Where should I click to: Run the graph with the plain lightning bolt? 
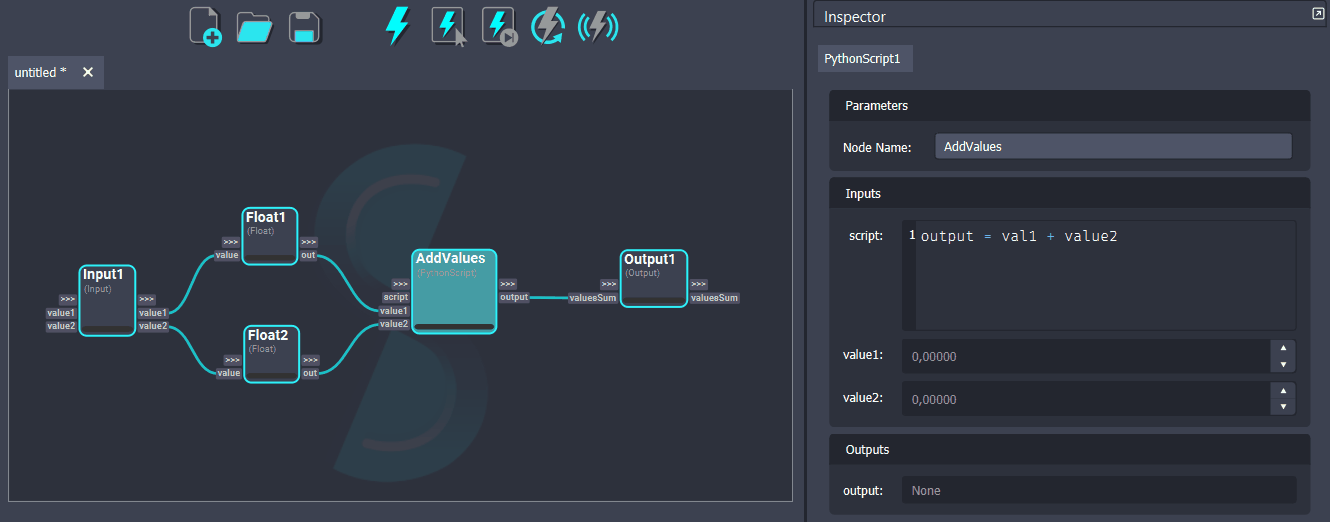coord(397,26)
